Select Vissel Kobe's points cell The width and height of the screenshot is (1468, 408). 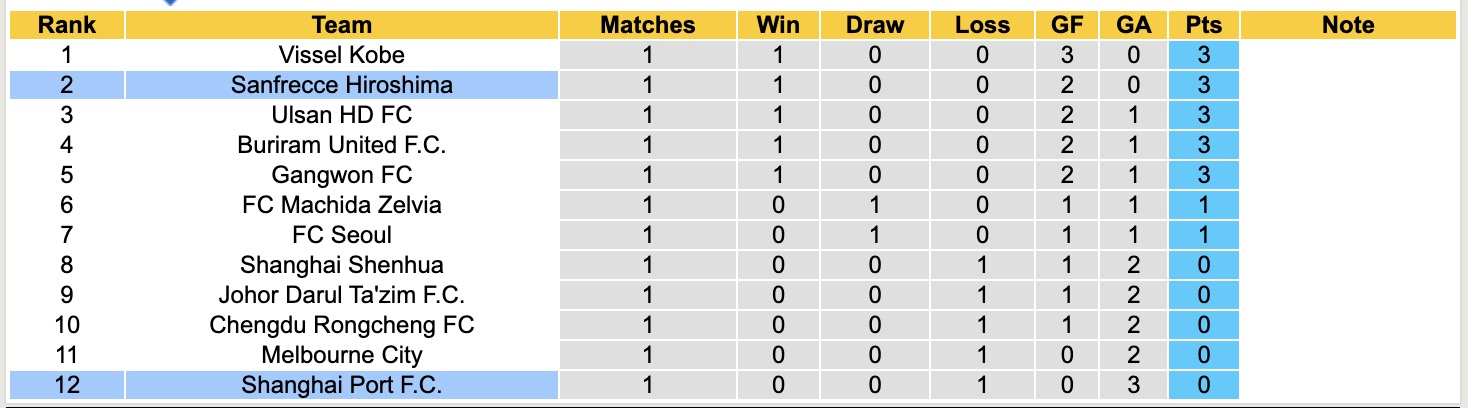(1203, 55)
